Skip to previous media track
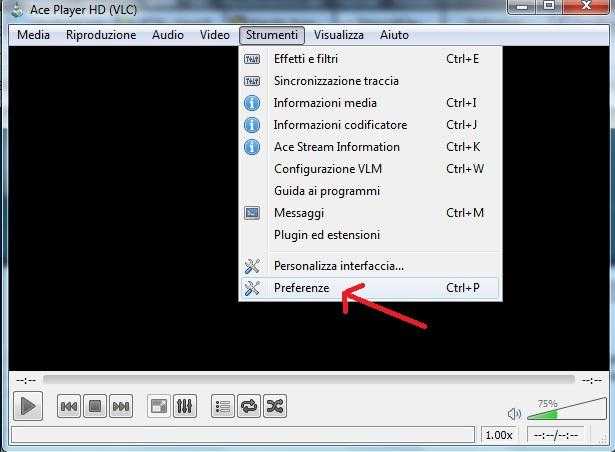 69,406
